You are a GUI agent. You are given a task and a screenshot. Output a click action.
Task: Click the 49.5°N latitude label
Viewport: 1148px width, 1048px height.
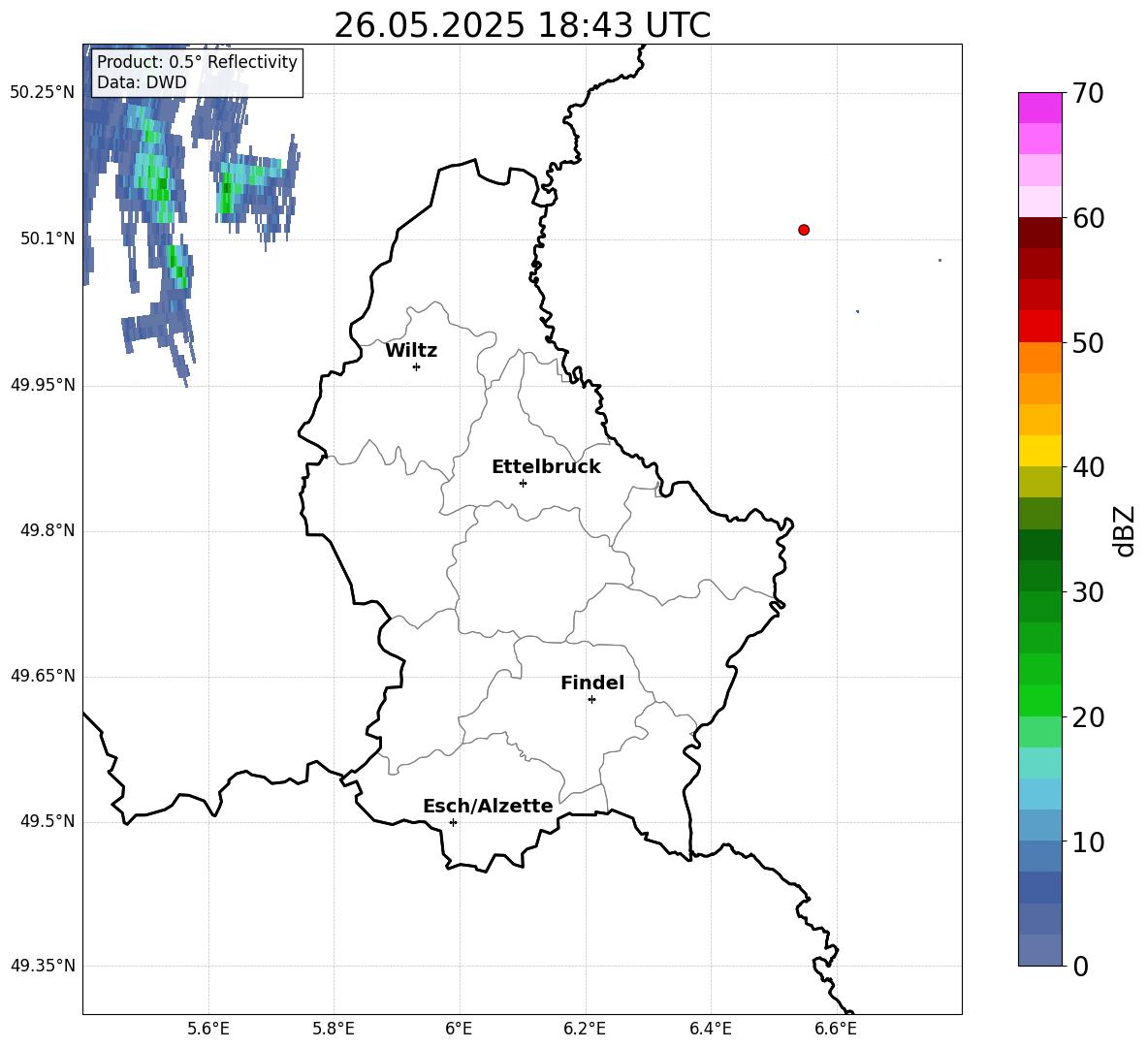(x=48, y=821)
